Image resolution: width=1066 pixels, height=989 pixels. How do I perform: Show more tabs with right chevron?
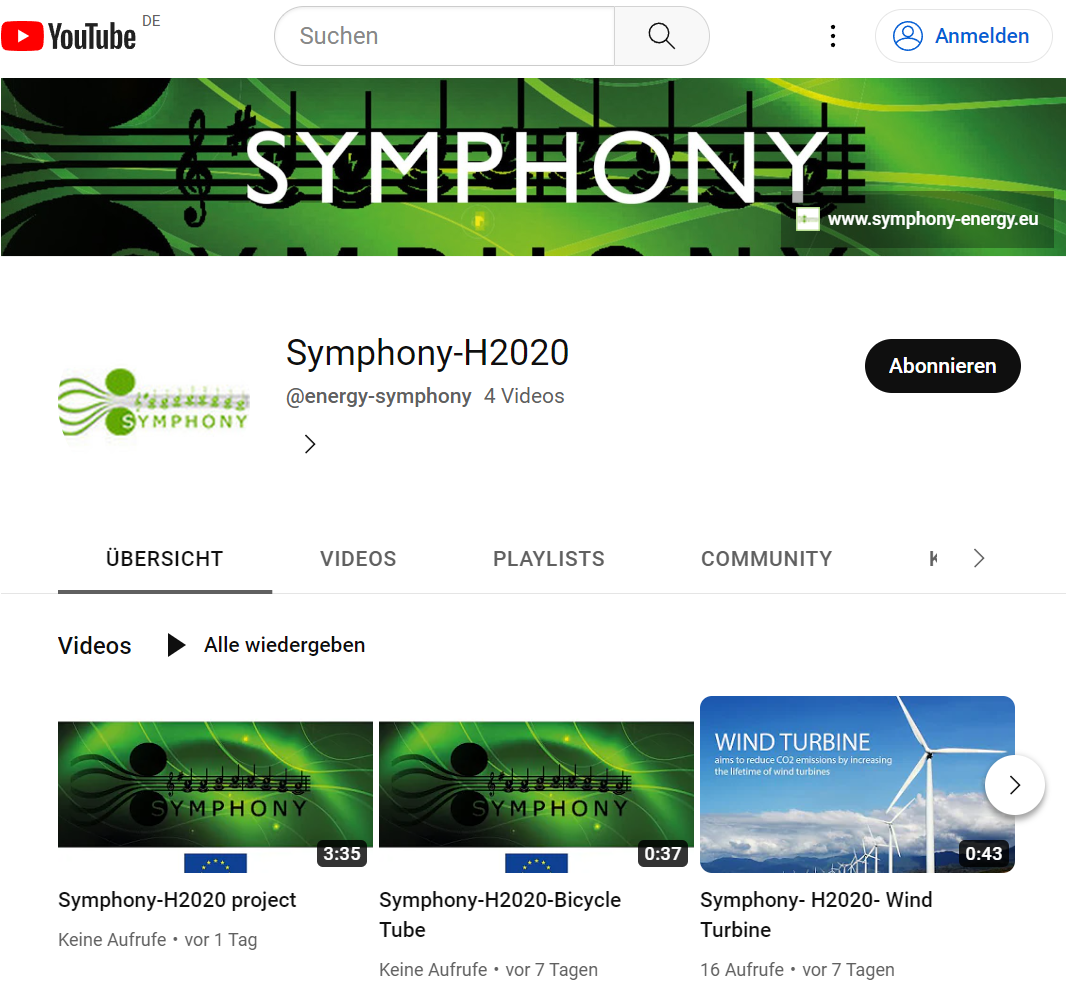978,558
